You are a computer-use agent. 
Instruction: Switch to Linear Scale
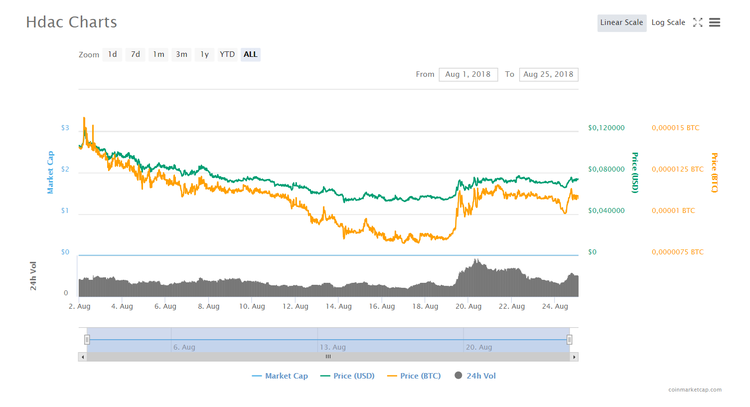[621, 22]
